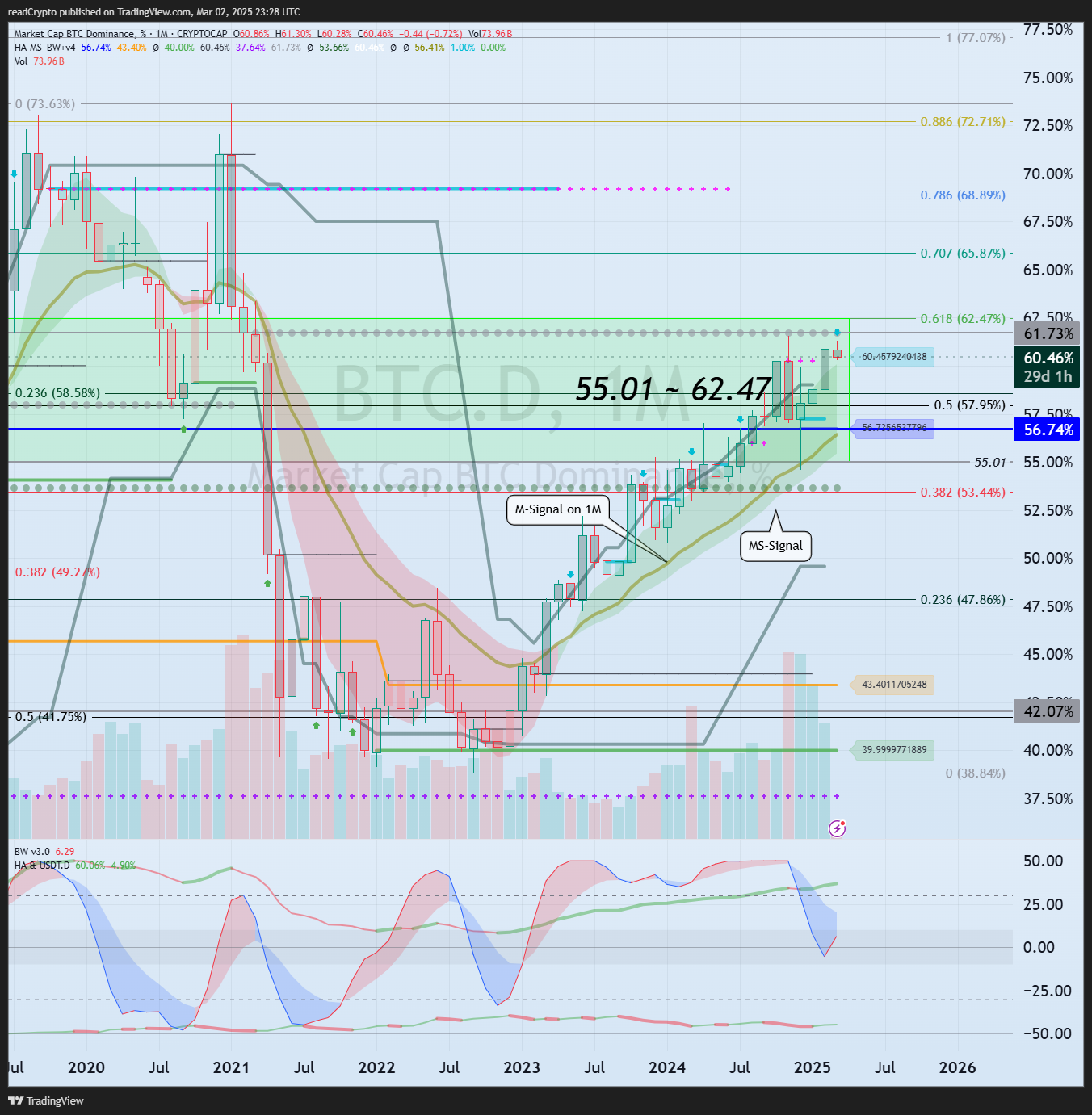
Task: Select the Vol 73.96B indicator legend
Action: 40,61
